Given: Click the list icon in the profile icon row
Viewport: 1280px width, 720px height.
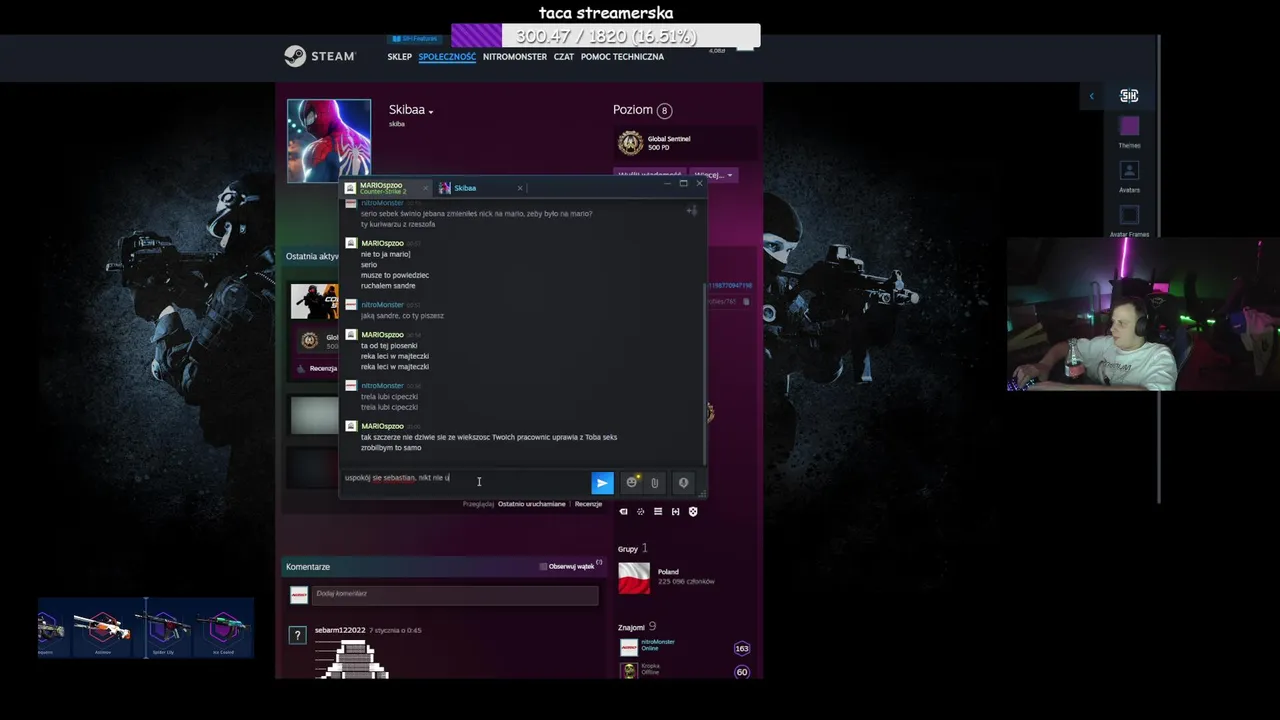Looking at the screenshot, I should pos(658,511).
